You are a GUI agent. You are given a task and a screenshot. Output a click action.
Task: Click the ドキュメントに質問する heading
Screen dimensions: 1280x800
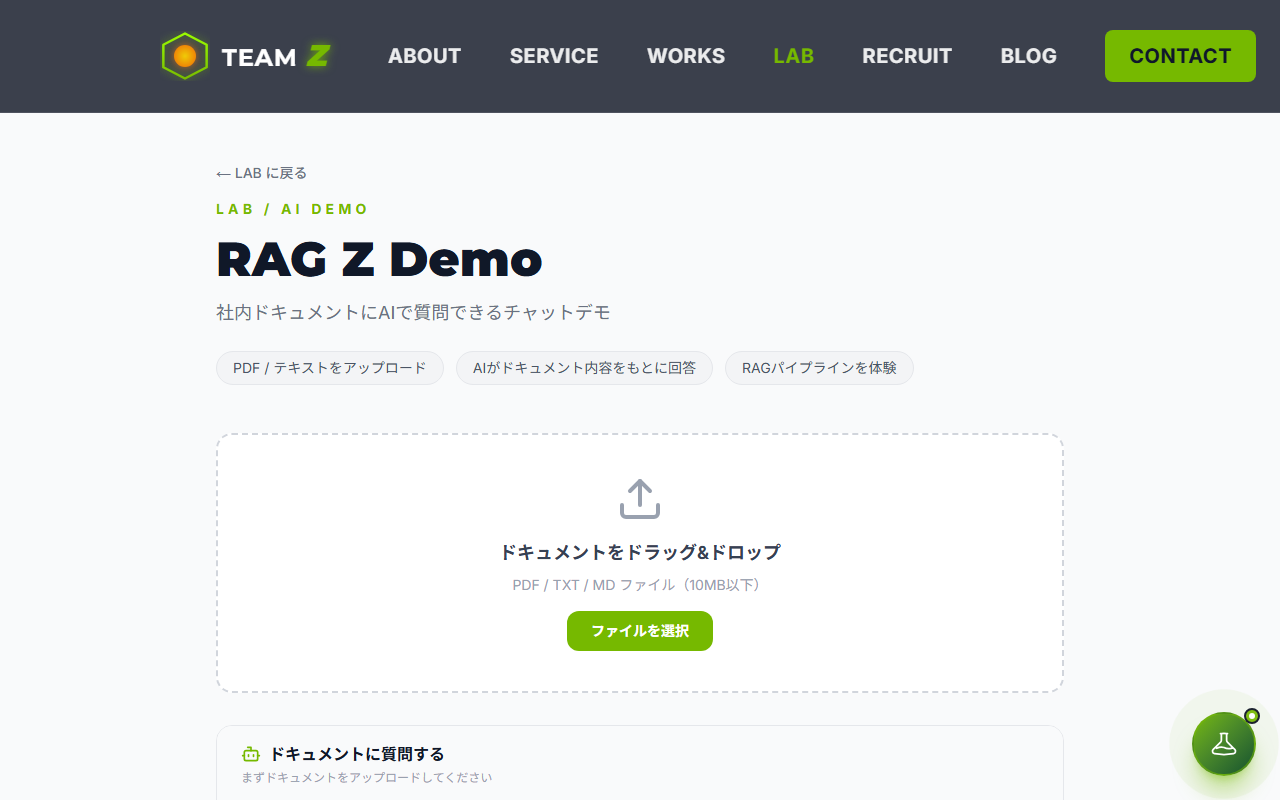(357, 754)
